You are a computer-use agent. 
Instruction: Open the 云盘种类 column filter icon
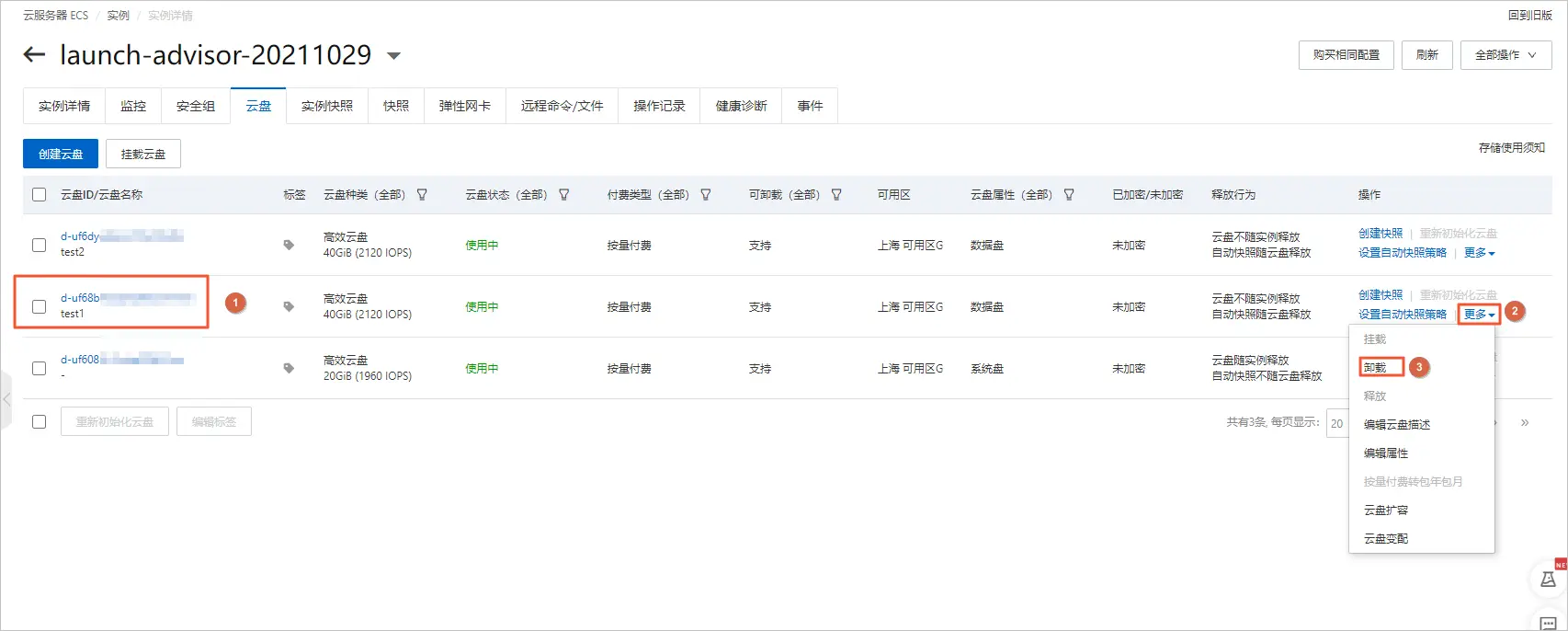422,195
